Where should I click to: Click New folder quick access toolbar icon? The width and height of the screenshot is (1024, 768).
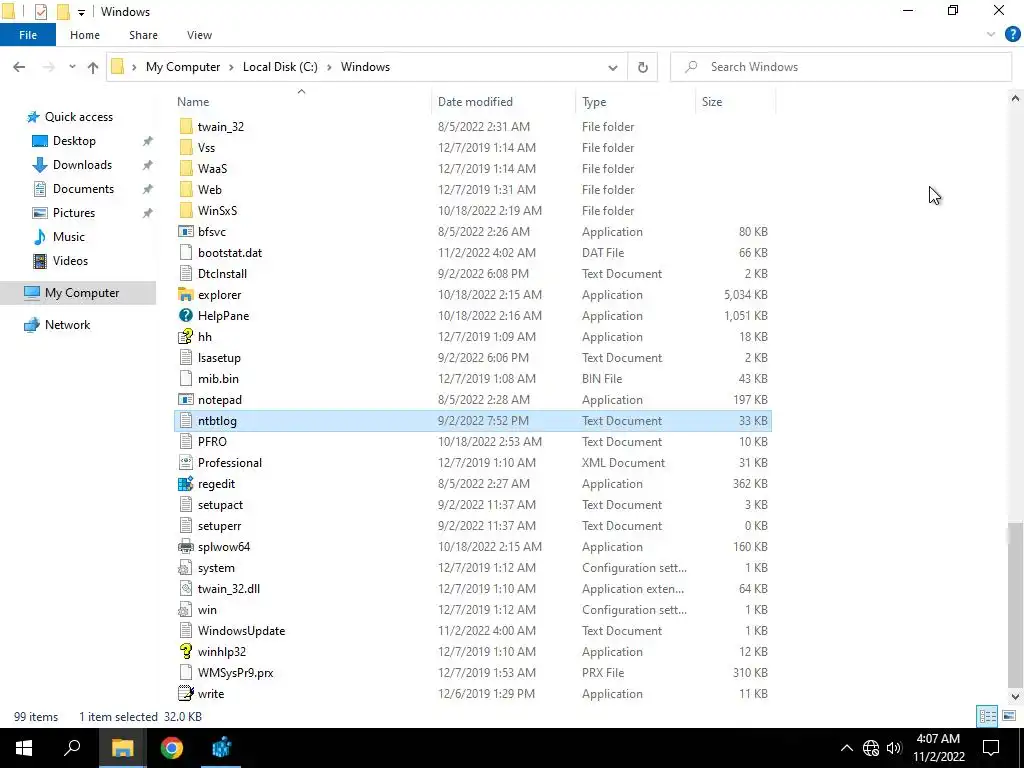tap(63, 12)
